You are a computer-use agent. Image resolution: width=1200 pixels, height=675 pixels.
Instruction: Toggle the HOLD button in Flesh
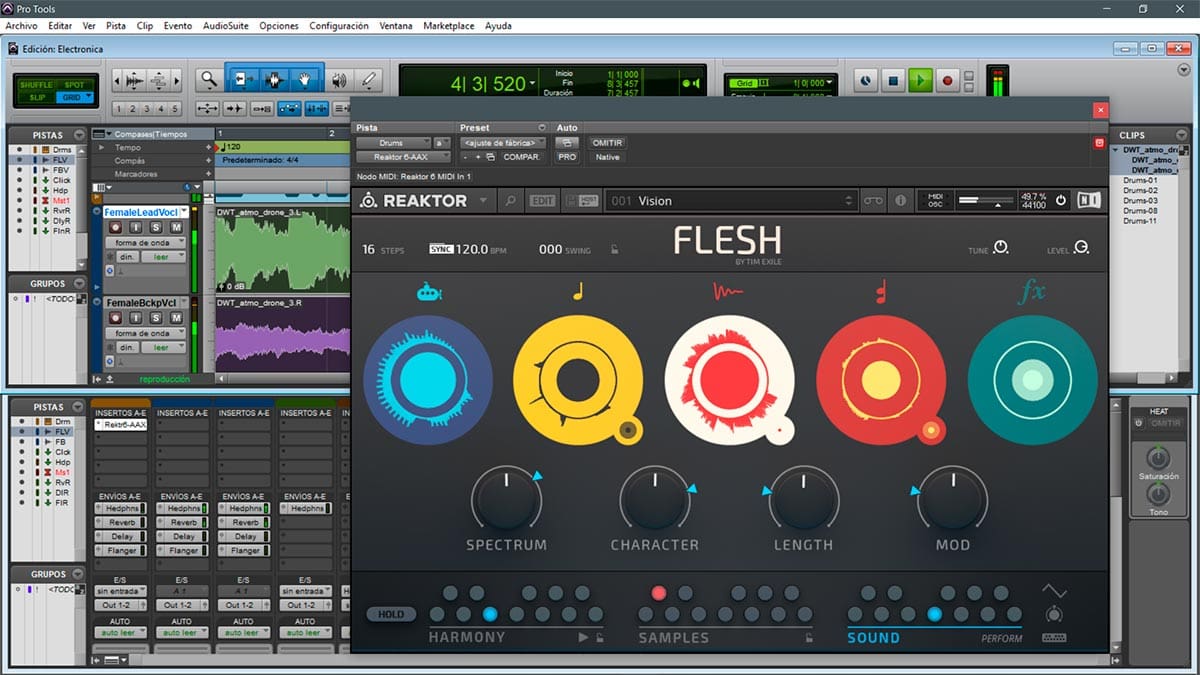coord(392,614)
